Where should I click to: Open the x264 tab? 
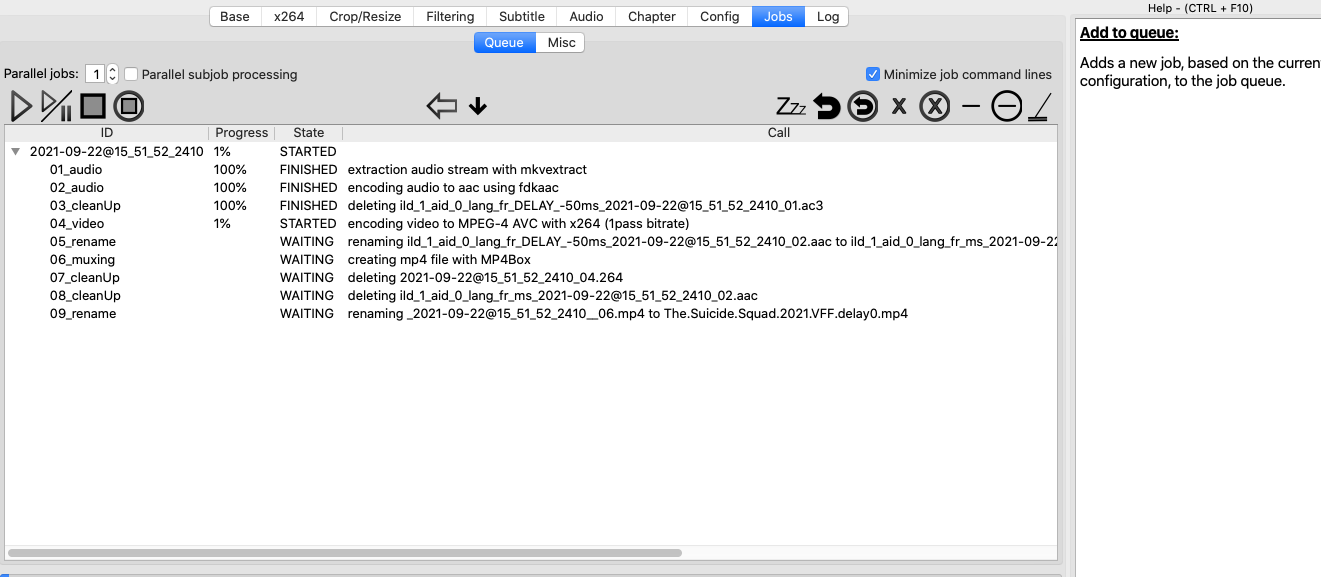pos(289,16)
